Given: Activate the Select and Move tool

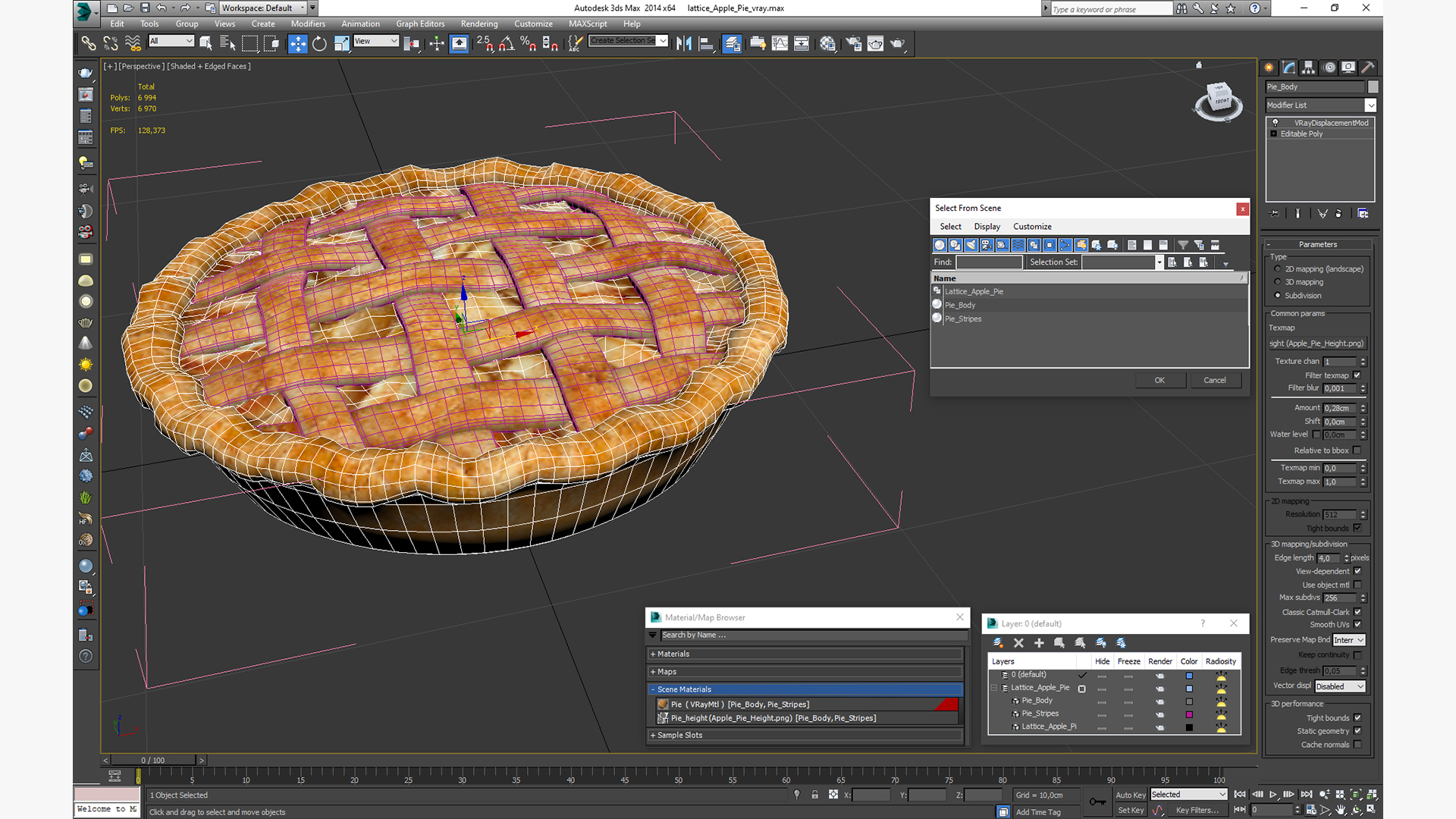Looking at the screenshot, I should coord(298,44).
